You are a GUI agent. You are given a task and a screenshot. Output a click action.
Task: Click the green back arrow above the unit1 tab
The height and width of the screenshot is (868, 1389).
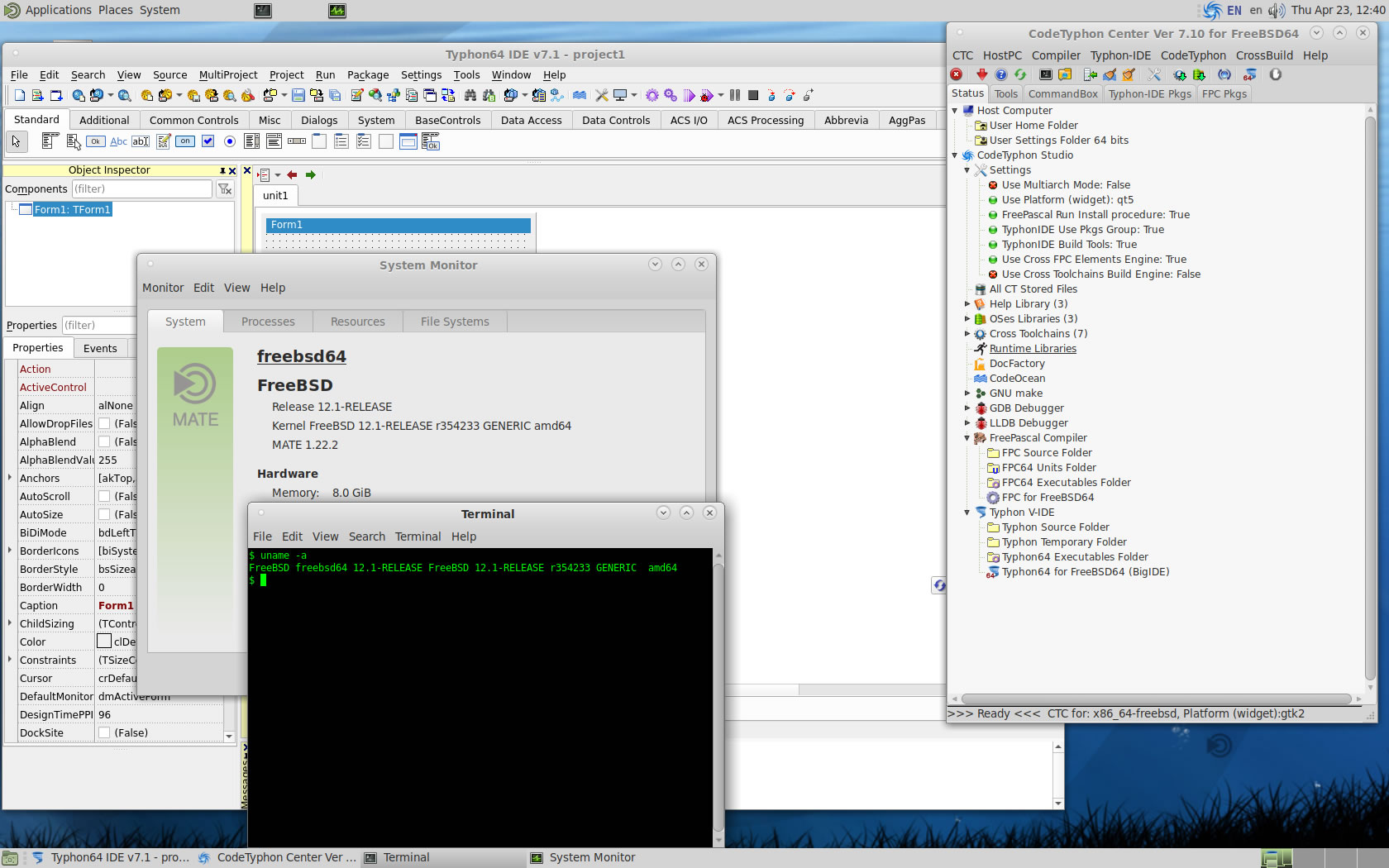click(310, 174)
